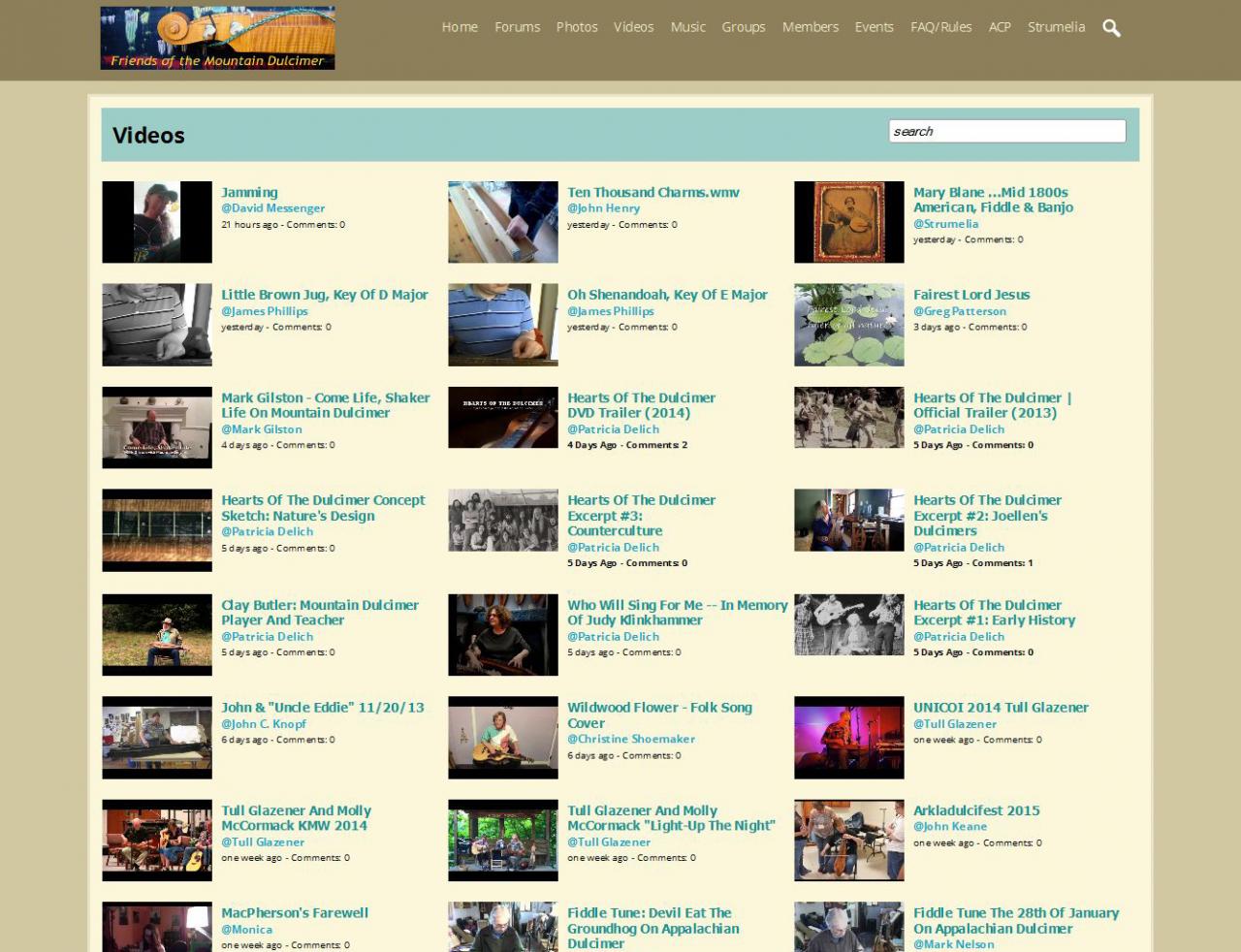The height and width of the screenshot is (952, 1241).
Task: Open UNICOI 2014 Tull Glazener thumbnail
Action: 848,738
